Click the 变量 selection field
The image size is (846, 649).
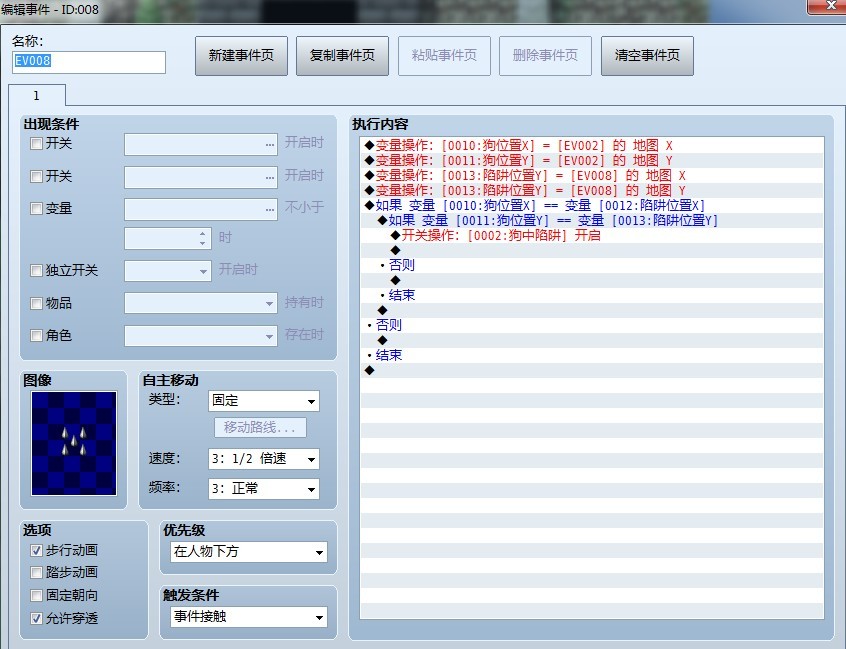pyautogui.click(x=201, y=209)
